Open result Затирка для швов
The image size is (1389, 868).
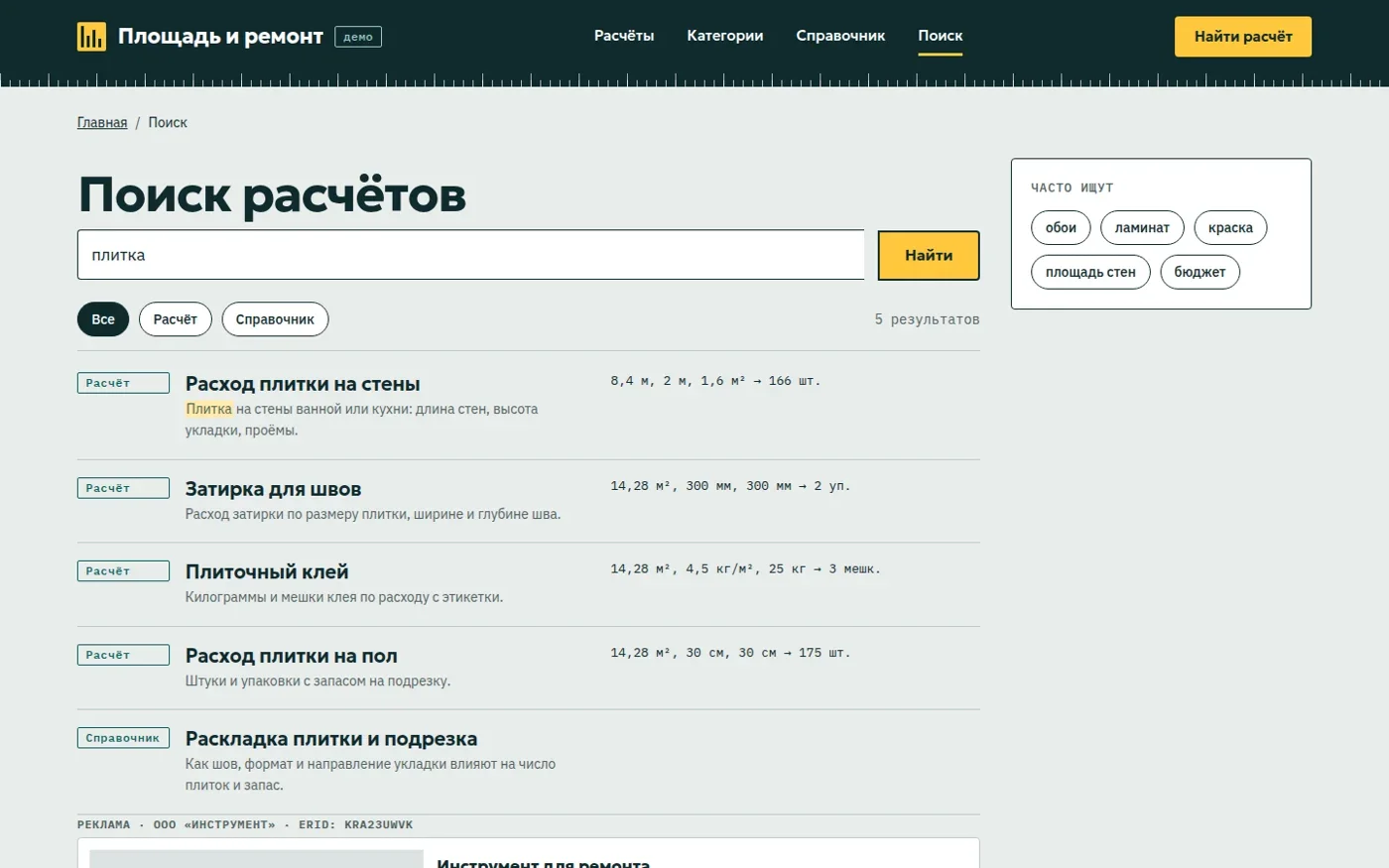[273, 489]
